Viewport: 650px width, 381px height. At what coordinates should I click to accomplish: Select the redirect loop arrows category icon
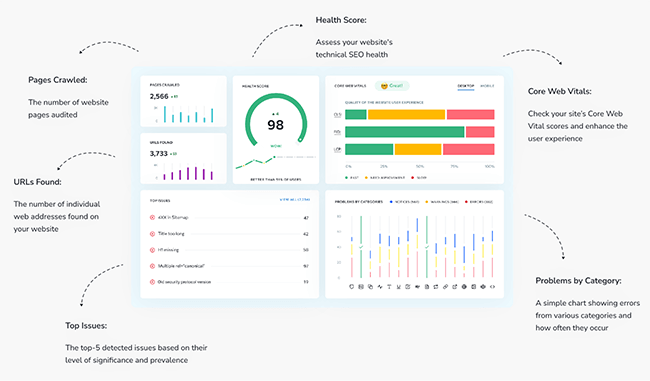coord(436,286)
